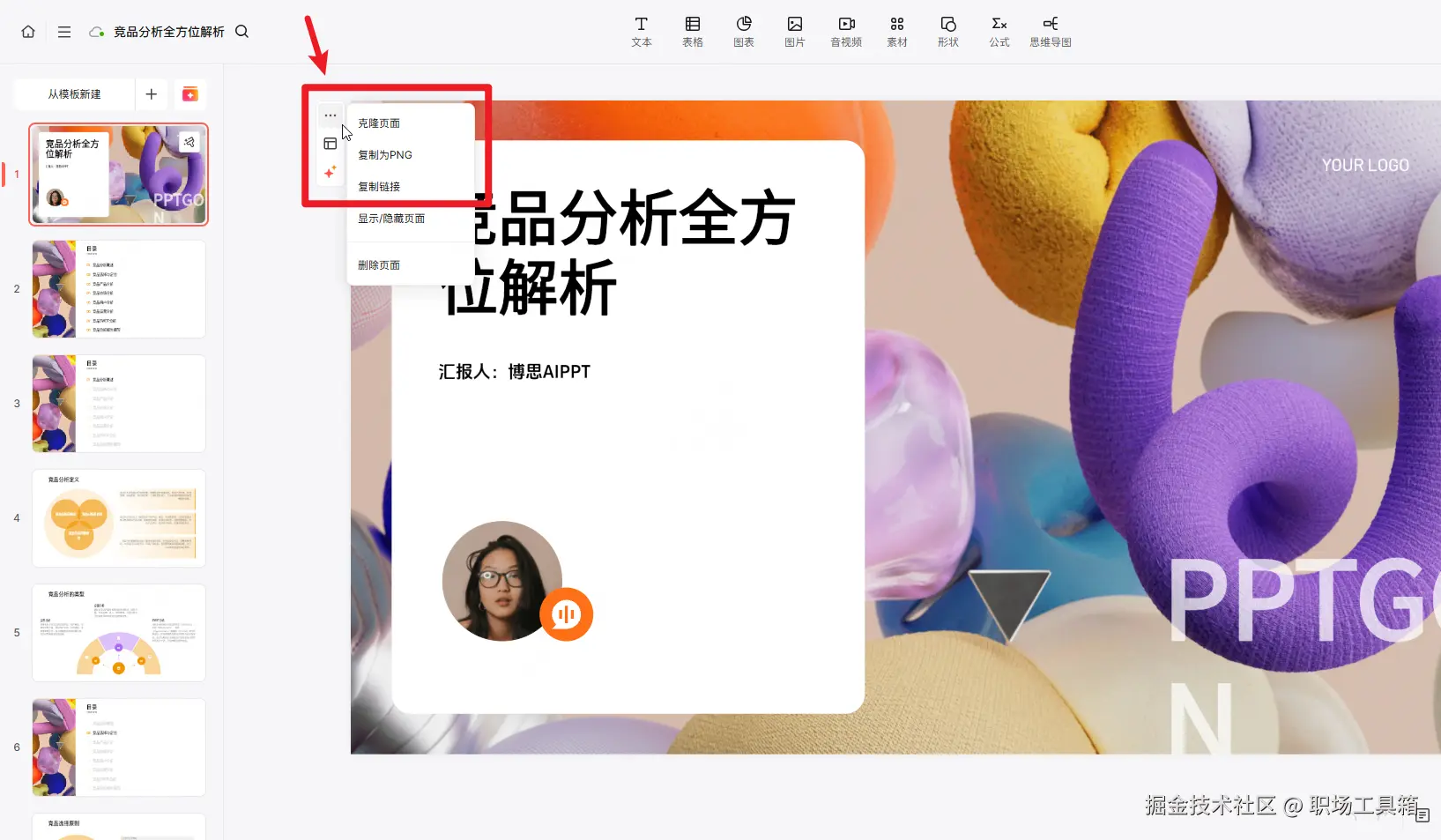Add new blank slide with plus
The height and width of the screenshot is (840, 1441).
[x=152, y=94]
